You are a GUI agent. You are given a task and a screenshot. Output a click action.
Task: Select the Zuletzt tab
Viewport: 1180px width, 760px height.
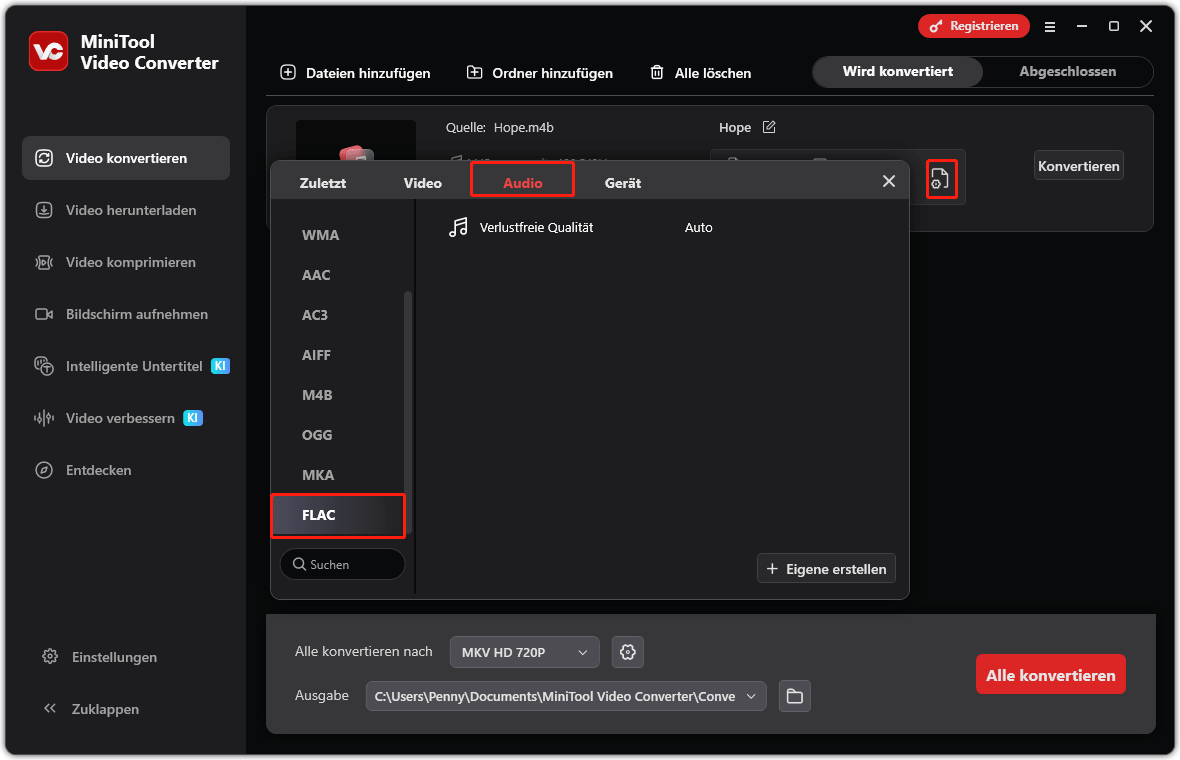(323, 183)
